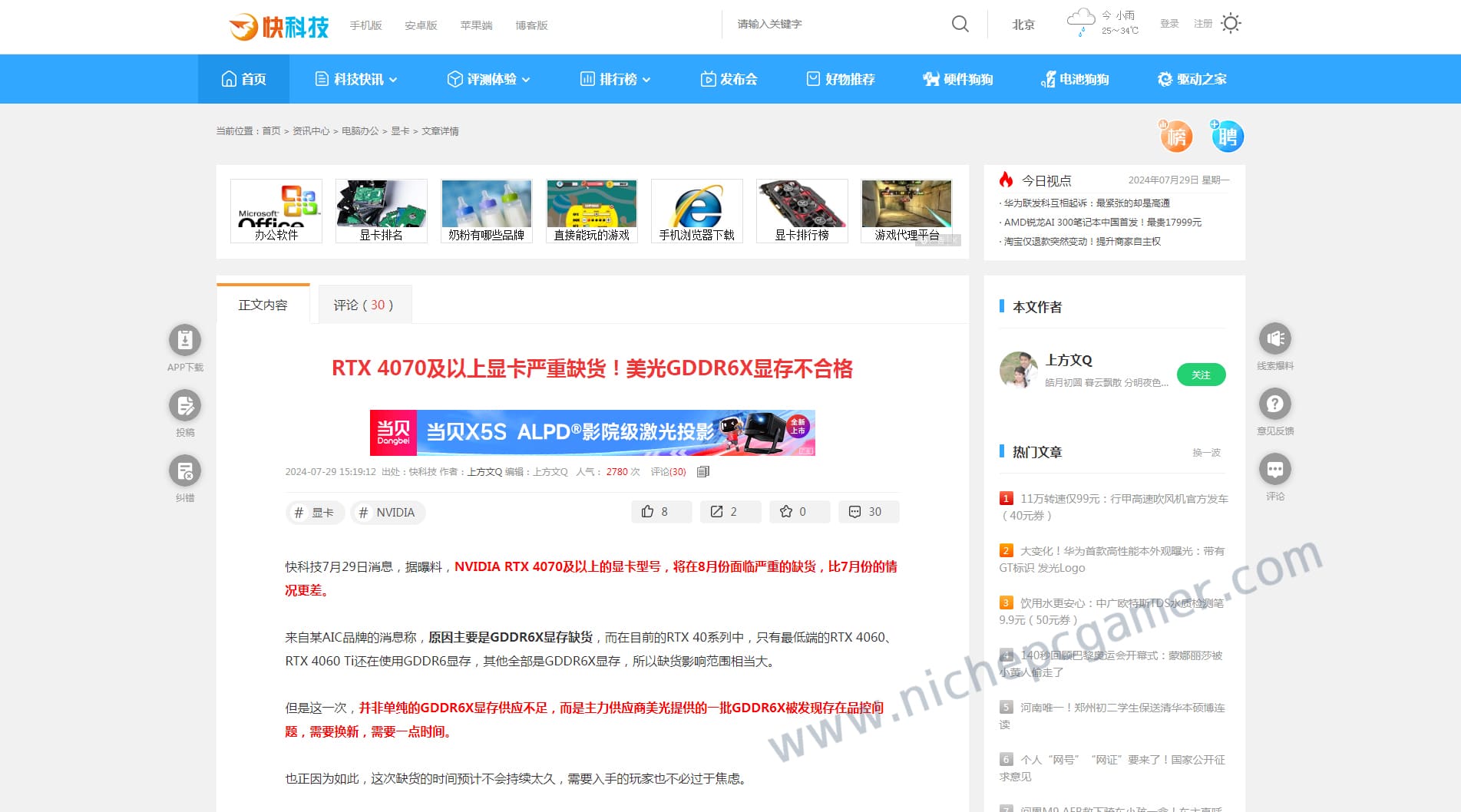Click the 快科技 site logo
Screen dimensions: 1461x812
point(279,26)
